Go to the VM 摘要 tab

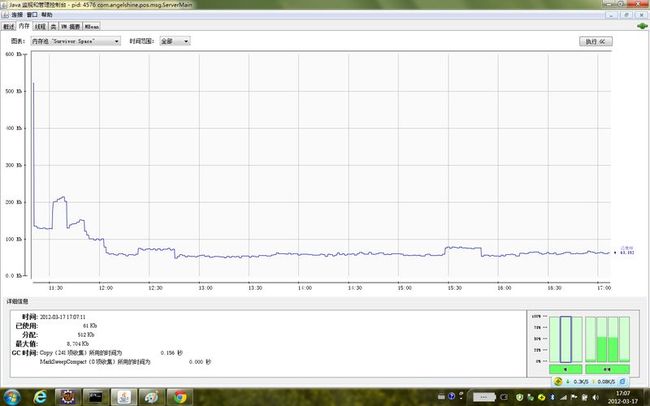click(70, 27)
